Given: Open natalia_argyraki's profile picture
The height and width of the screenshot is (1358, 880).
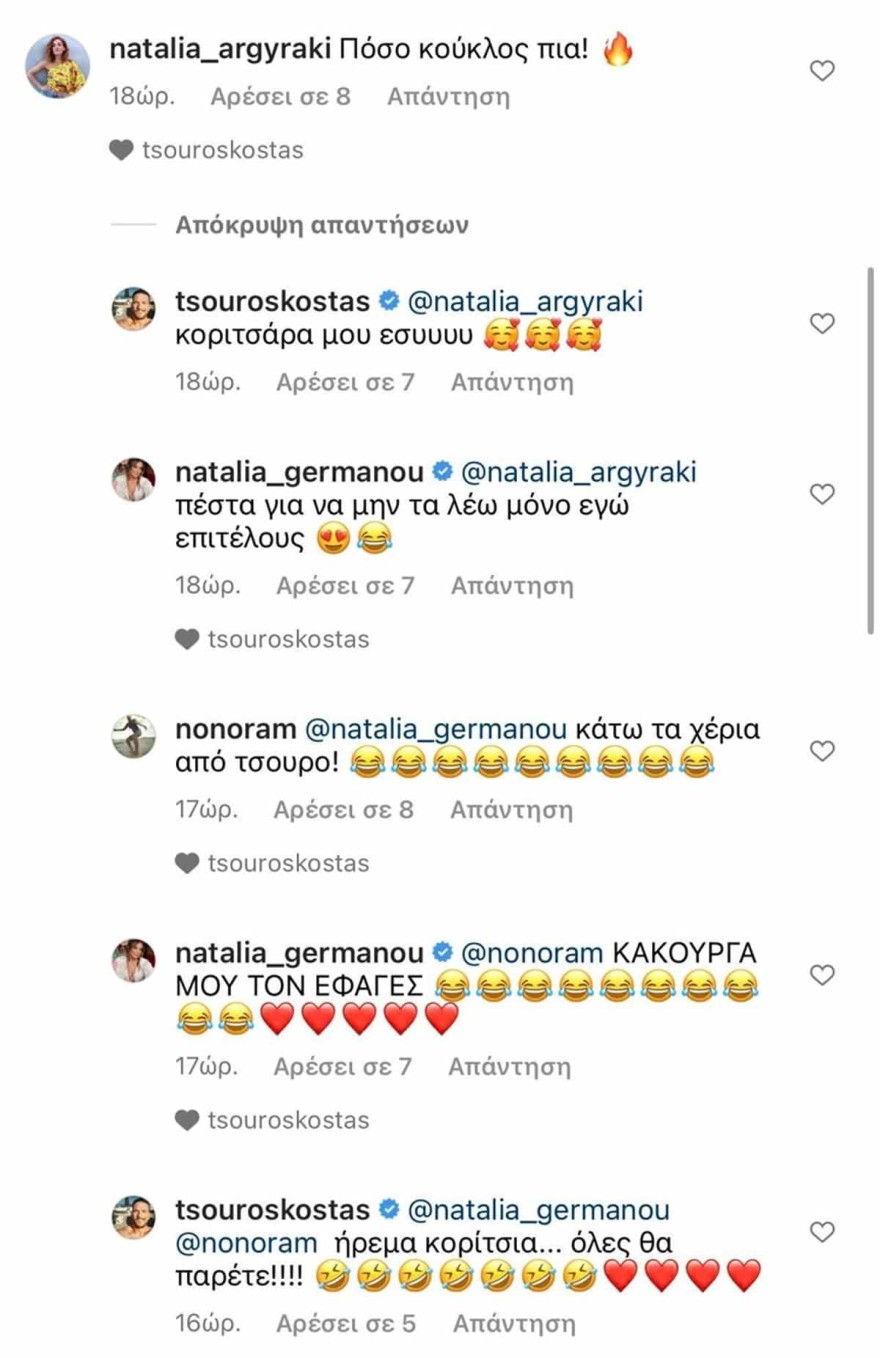Looking at the screenshot, I should (57, 65).
